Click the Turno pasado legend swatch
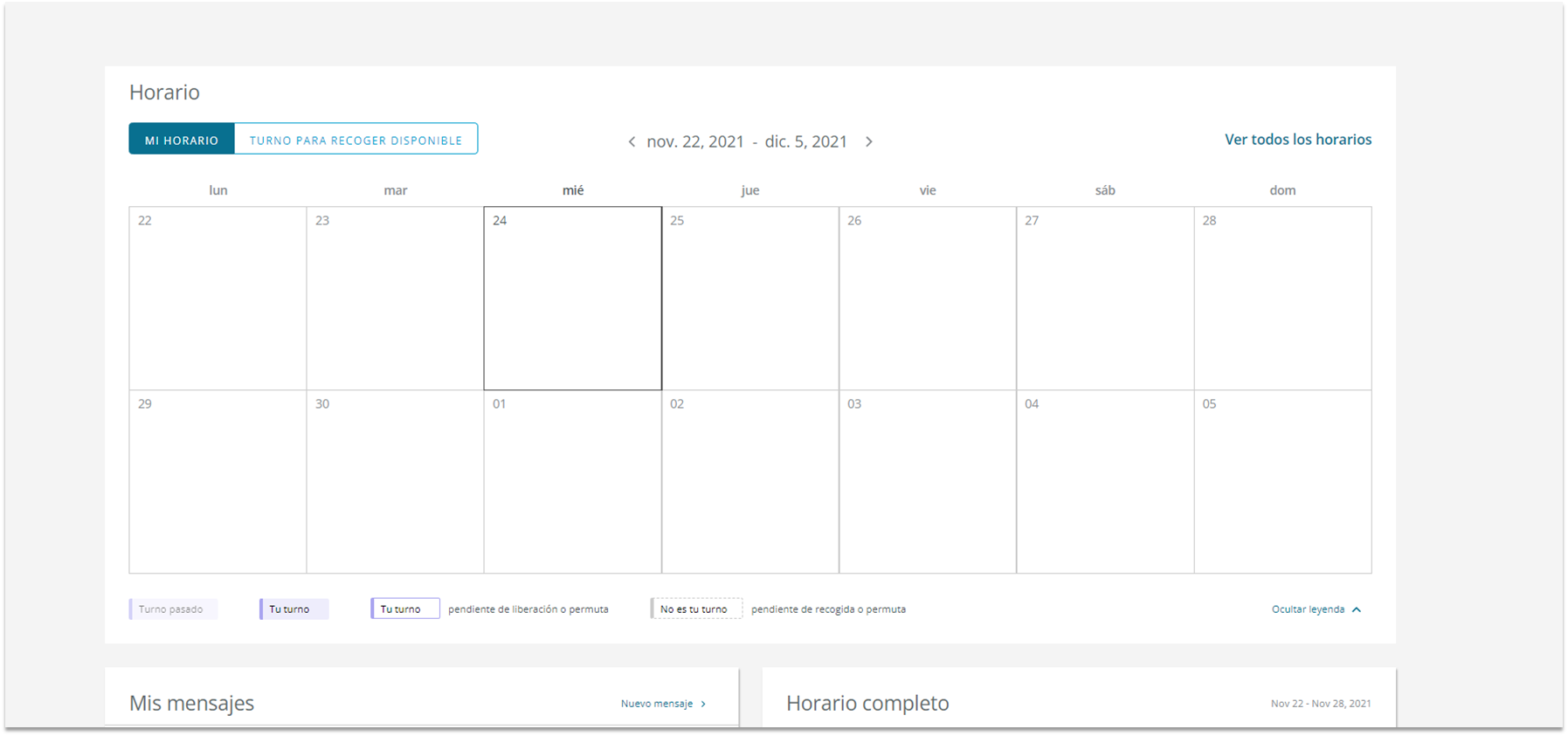This screenshot has width=1568, height=736. [173, 609]
